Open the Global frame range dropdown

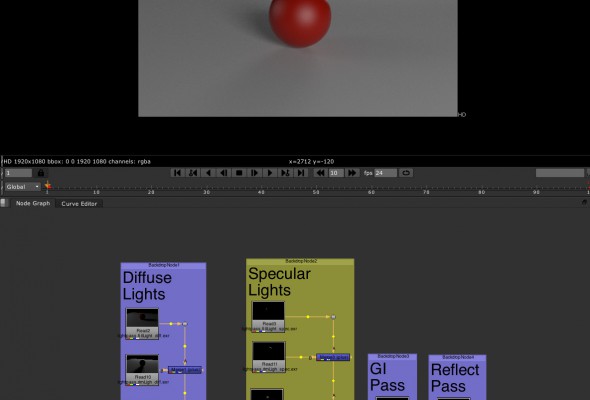23,187
